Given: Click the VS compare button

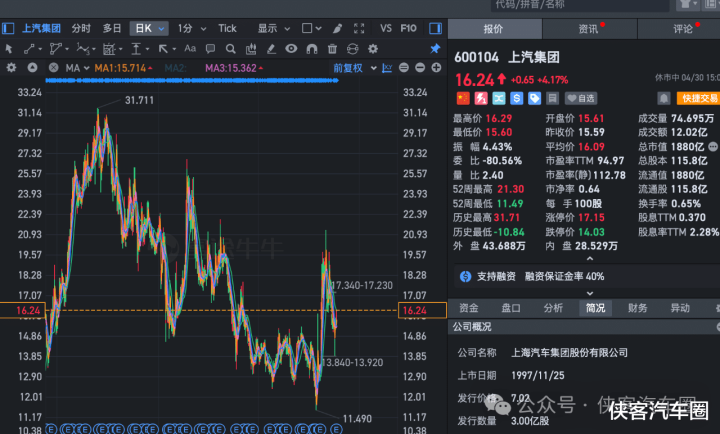Looking at the screenshot, I should (x=386, y=28).
